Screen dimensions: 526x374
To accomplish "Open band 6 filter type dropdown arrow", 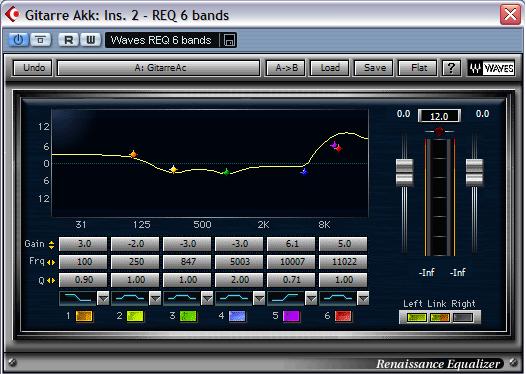I will point(363,298).
